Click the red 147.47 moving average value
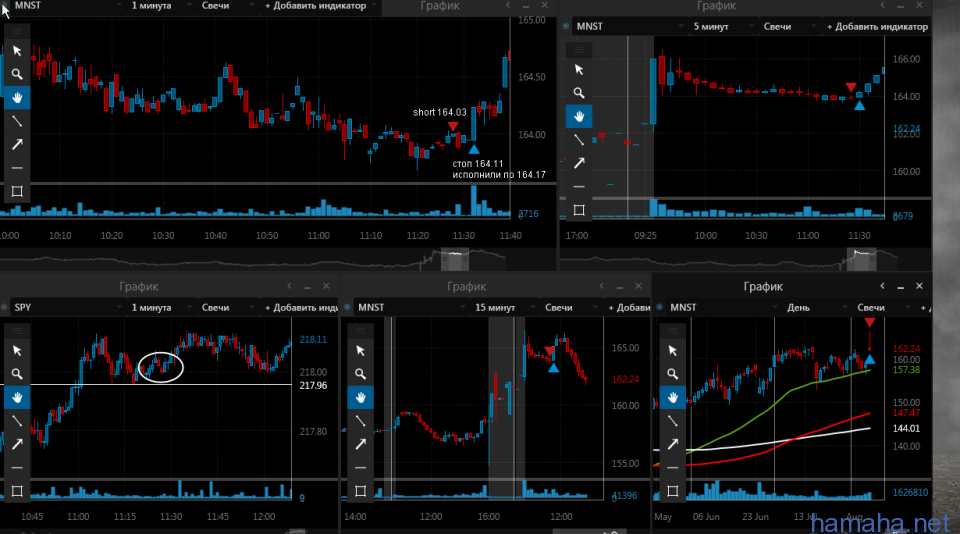The width and height of the screenshot is (960, 534). (x=906, y=413)
